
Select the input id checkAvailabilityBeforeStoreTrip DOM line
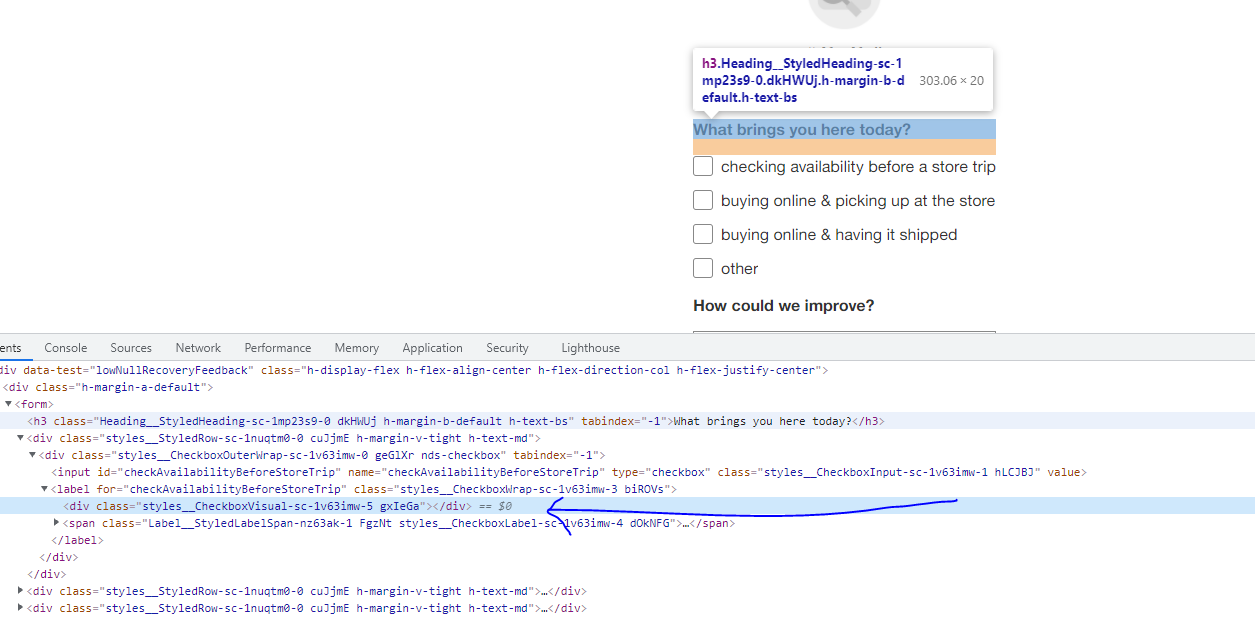627,472
